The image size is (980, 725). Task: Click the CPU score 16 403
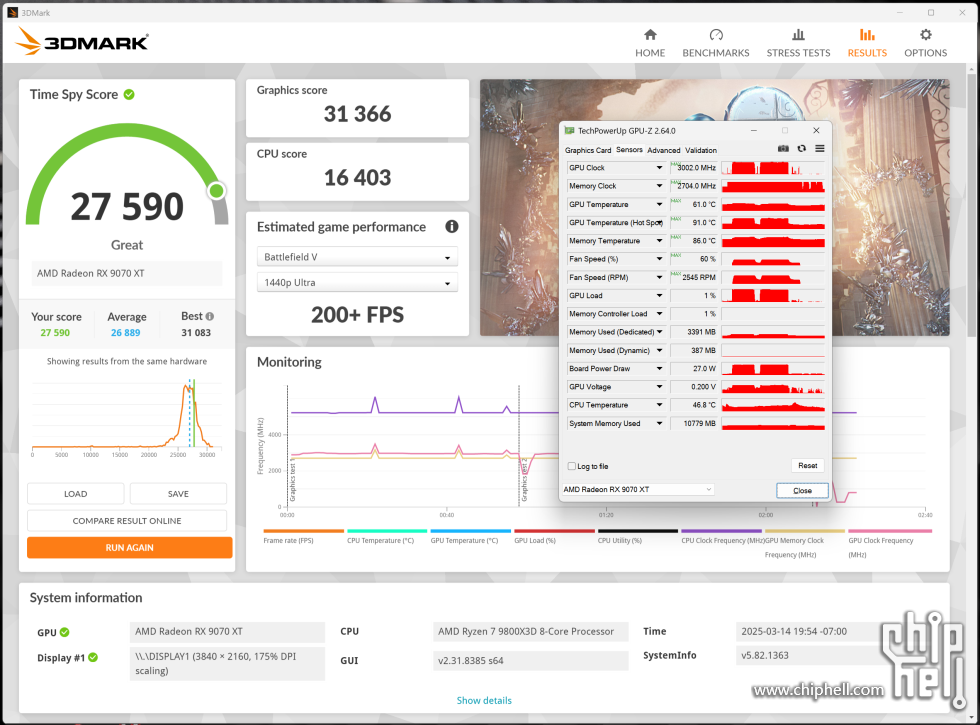pos(358,178)
